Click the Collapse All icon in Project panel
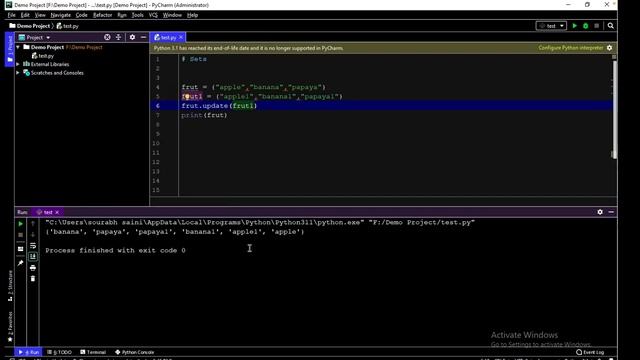Image resolution: width=640 pixels, height=360 pixels. 118,37
